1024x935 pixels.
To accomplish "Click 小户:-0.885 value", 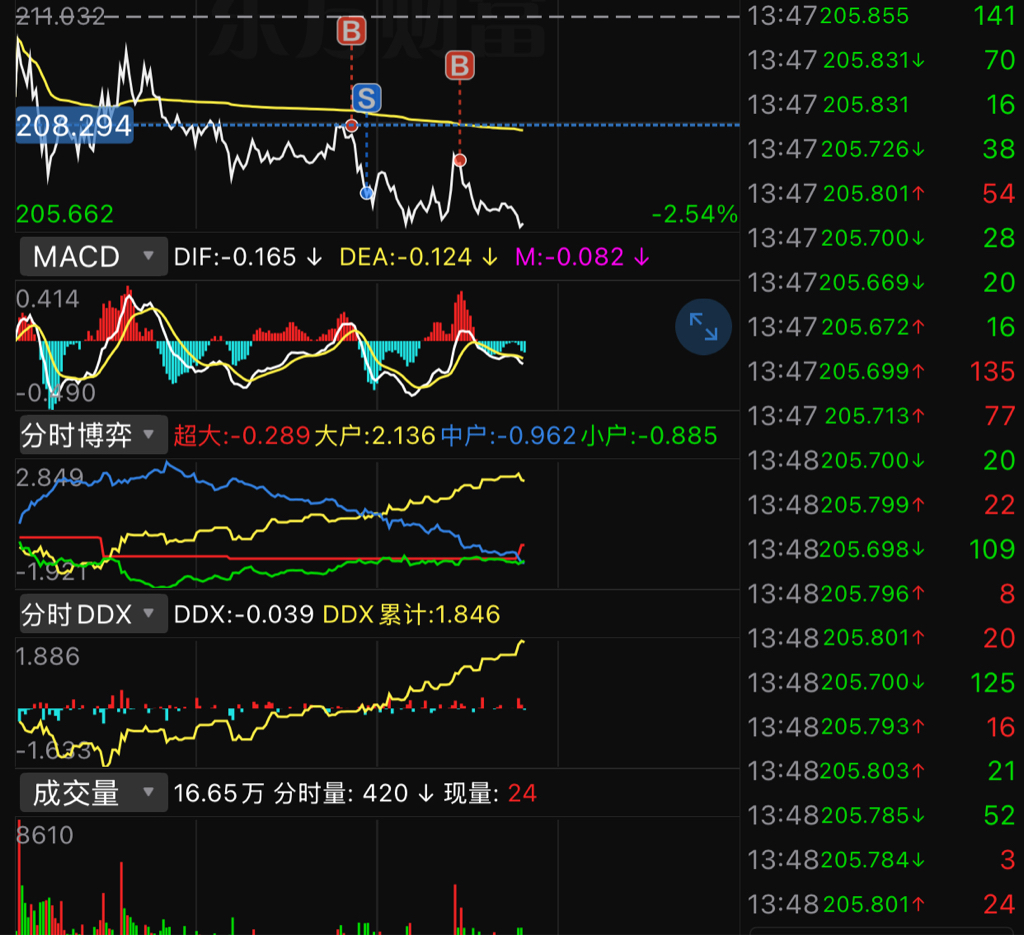I will pyautogui.click(x=649, y=436).
